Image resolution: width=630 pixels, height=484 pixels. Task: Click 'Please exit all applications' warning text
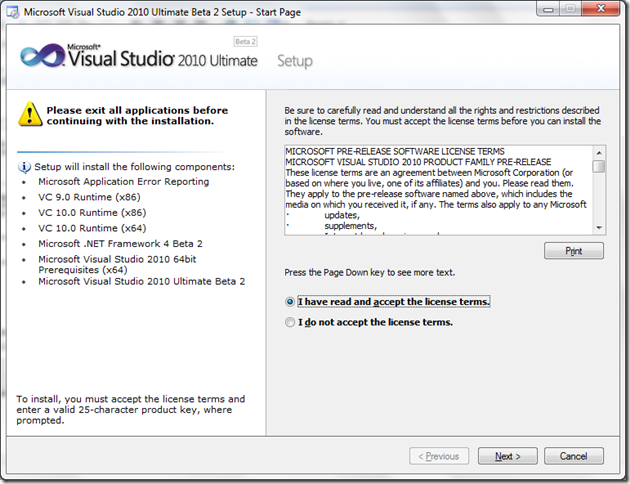[x=137, y=116]
